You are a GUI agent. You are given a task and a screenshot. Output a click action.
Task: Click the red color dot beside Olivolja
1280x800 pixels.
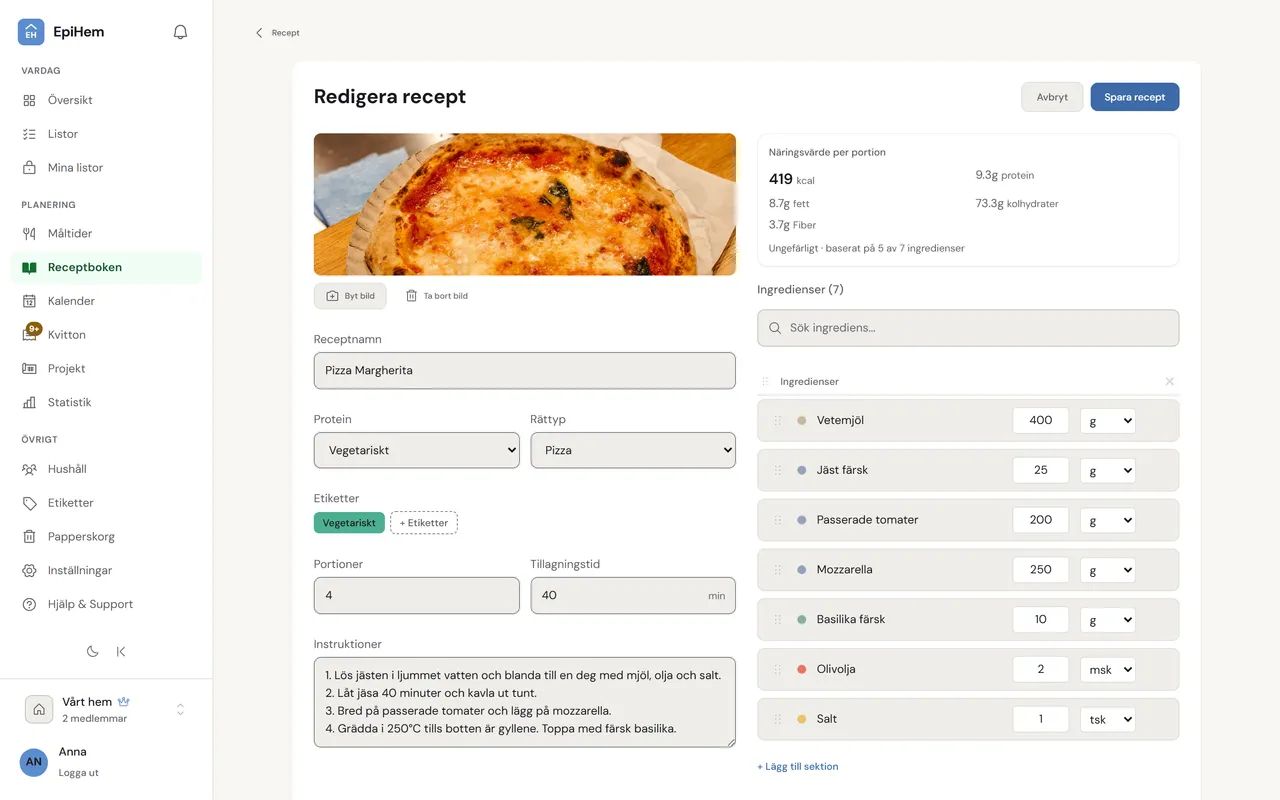802,669
